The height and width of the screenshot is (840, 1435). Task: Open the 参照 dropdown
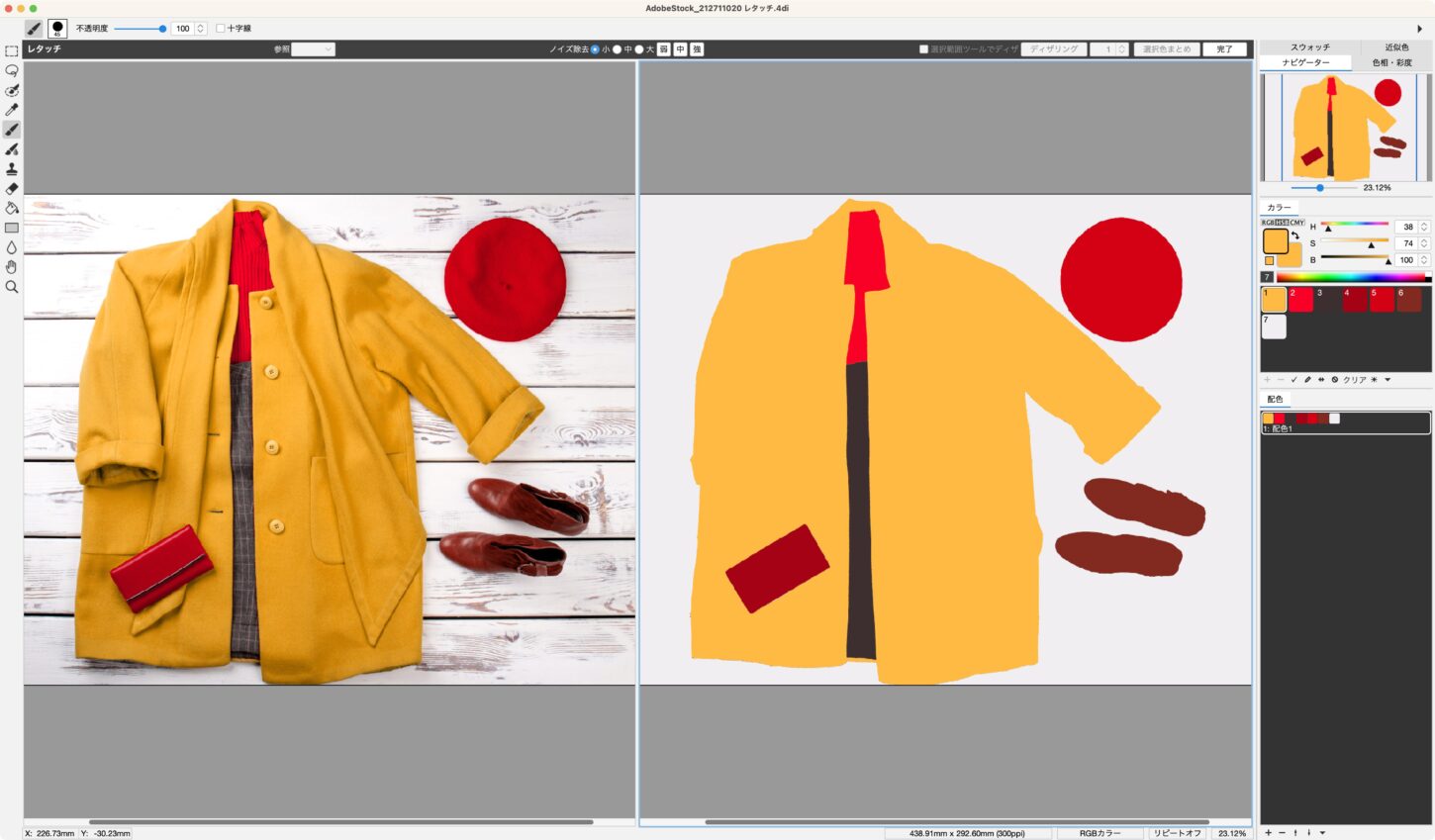313,49
